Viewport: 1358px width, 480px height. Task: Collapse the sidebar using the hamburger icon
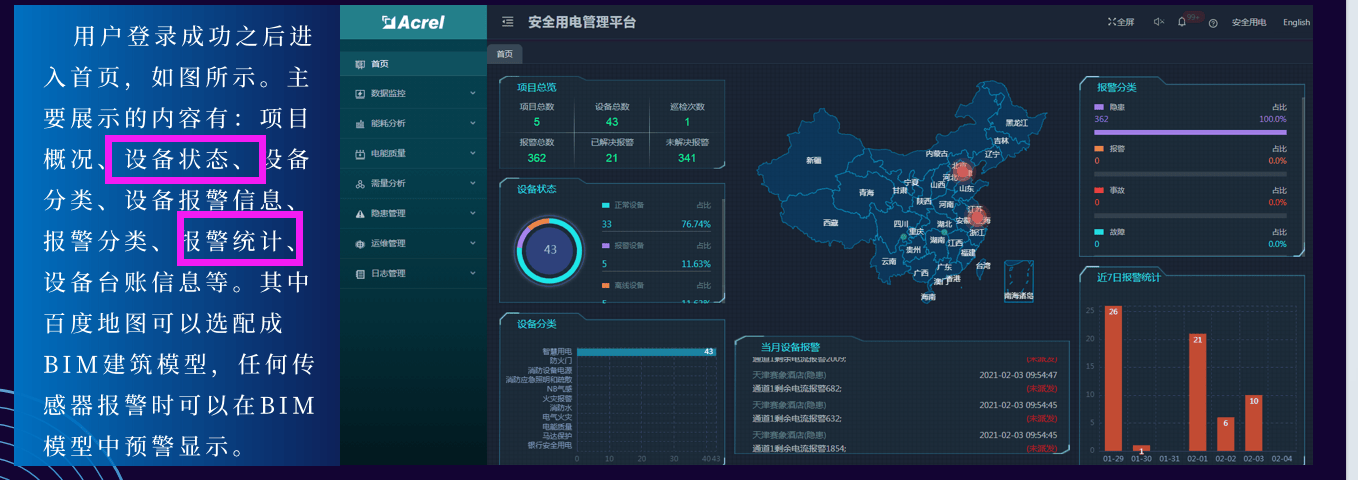[x=508, y=22]
